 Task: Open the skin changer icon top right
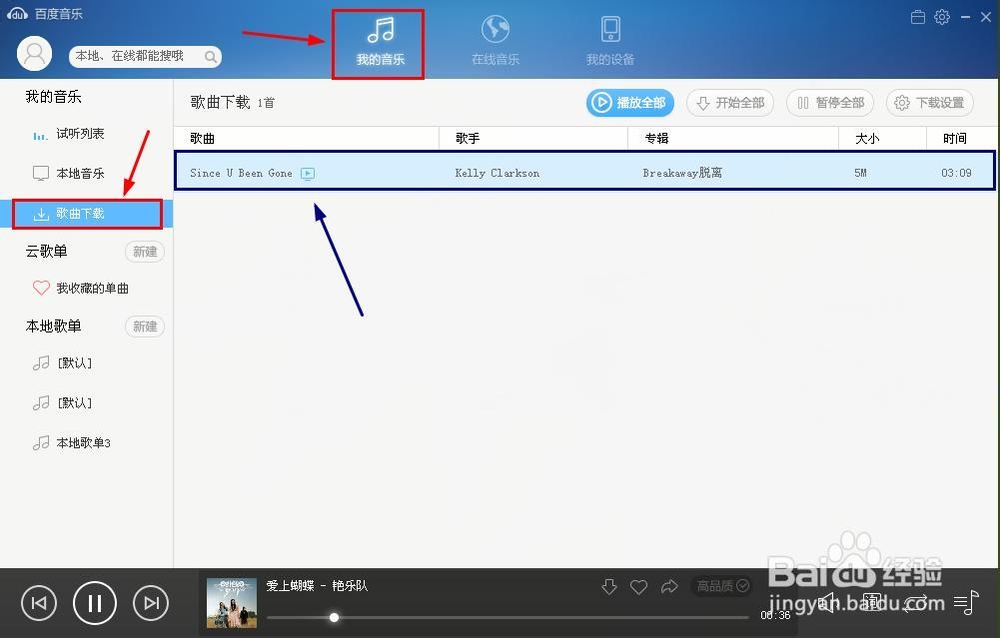click(x=916, y=16)
